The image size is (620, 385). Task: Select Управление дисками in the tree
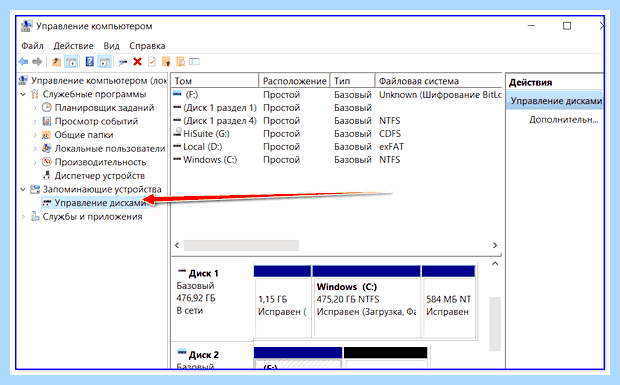click(100, 203)
